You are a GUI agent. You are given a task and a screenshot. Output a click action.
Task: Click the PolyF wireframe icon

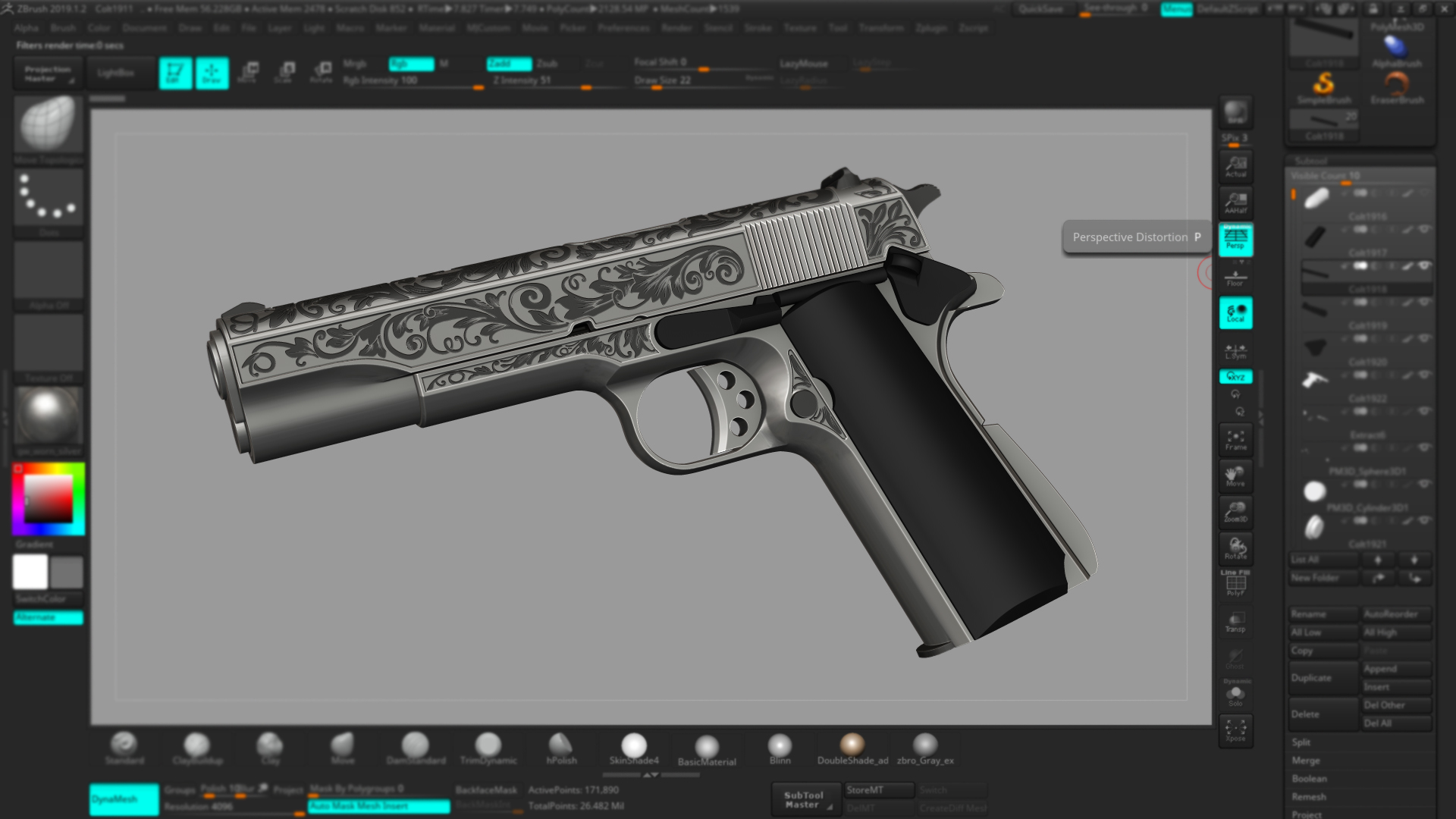pos(1236,584)
